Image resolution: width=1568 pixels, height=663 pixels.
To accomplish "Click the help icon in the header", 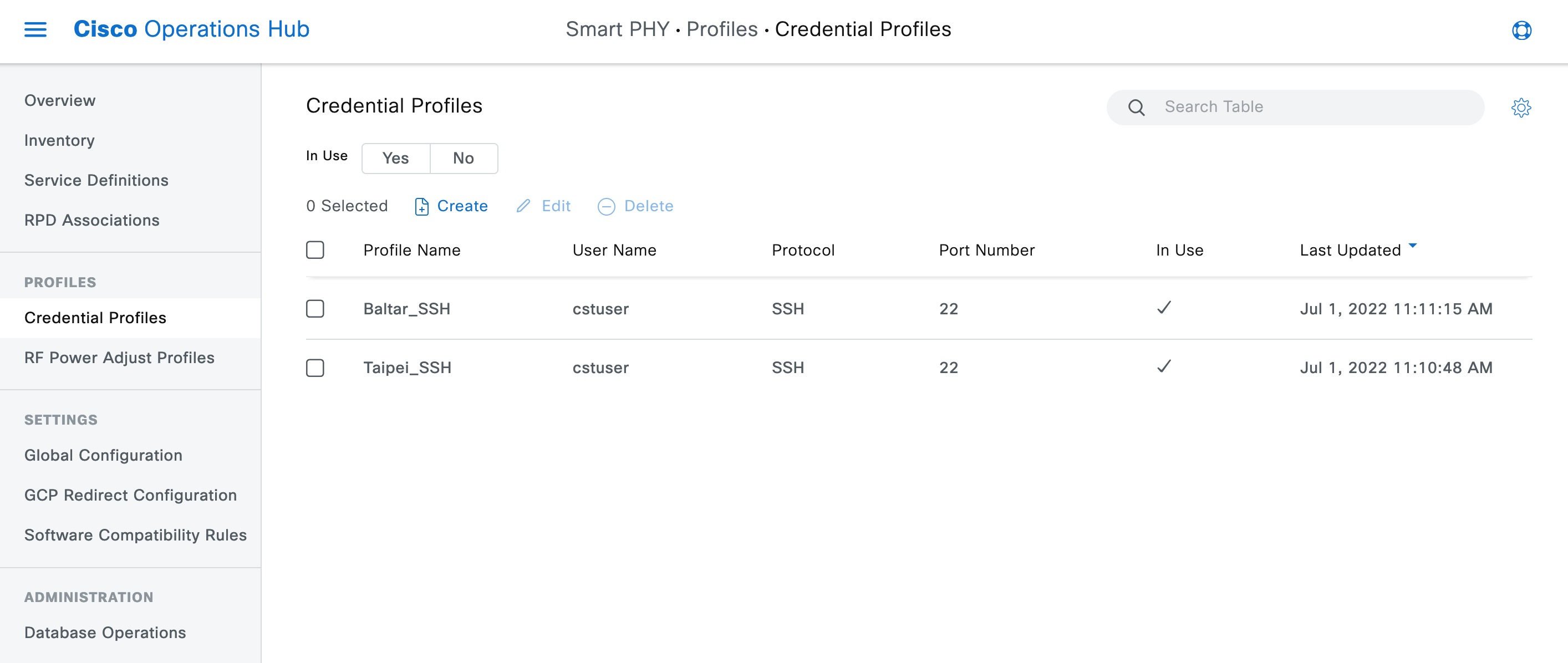I will (x=1522, y=30).
